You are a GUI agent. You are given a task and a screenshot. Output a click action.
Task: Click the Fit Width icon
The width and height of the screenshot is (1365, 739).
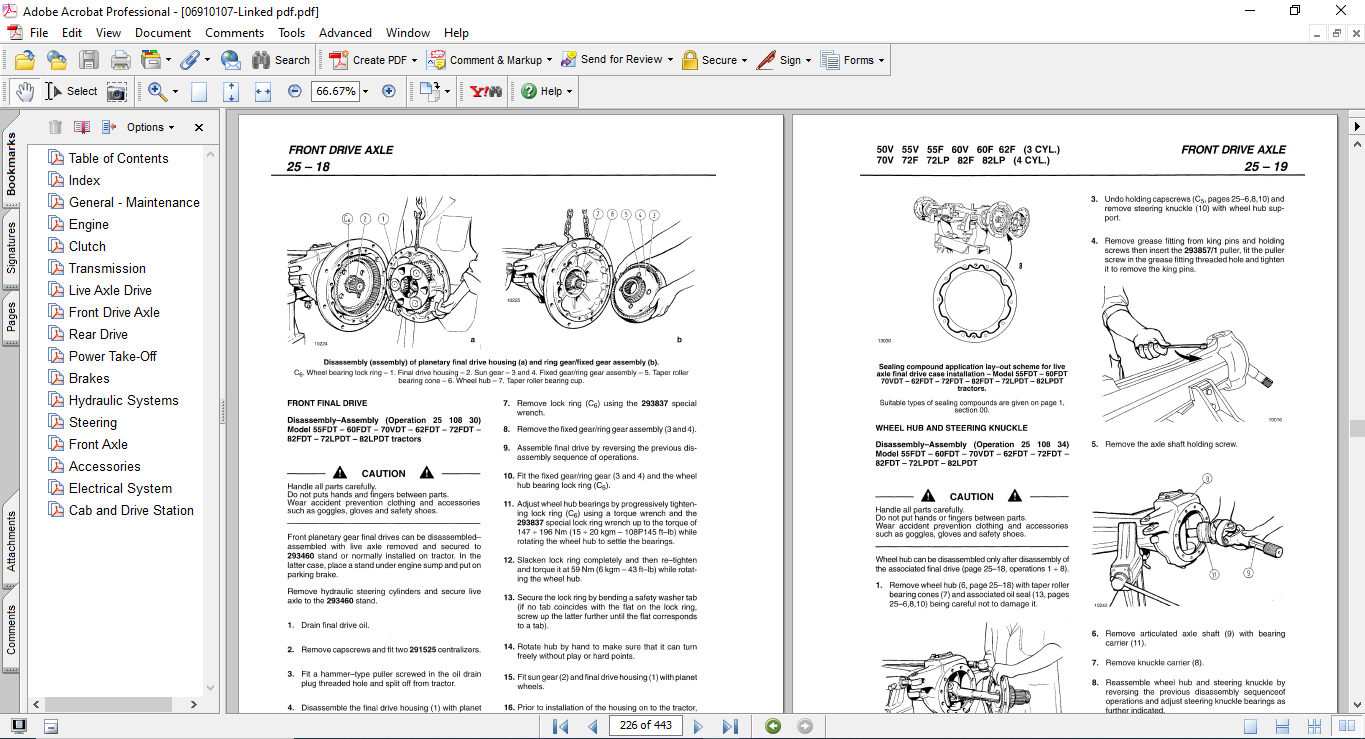pos(263,91)
